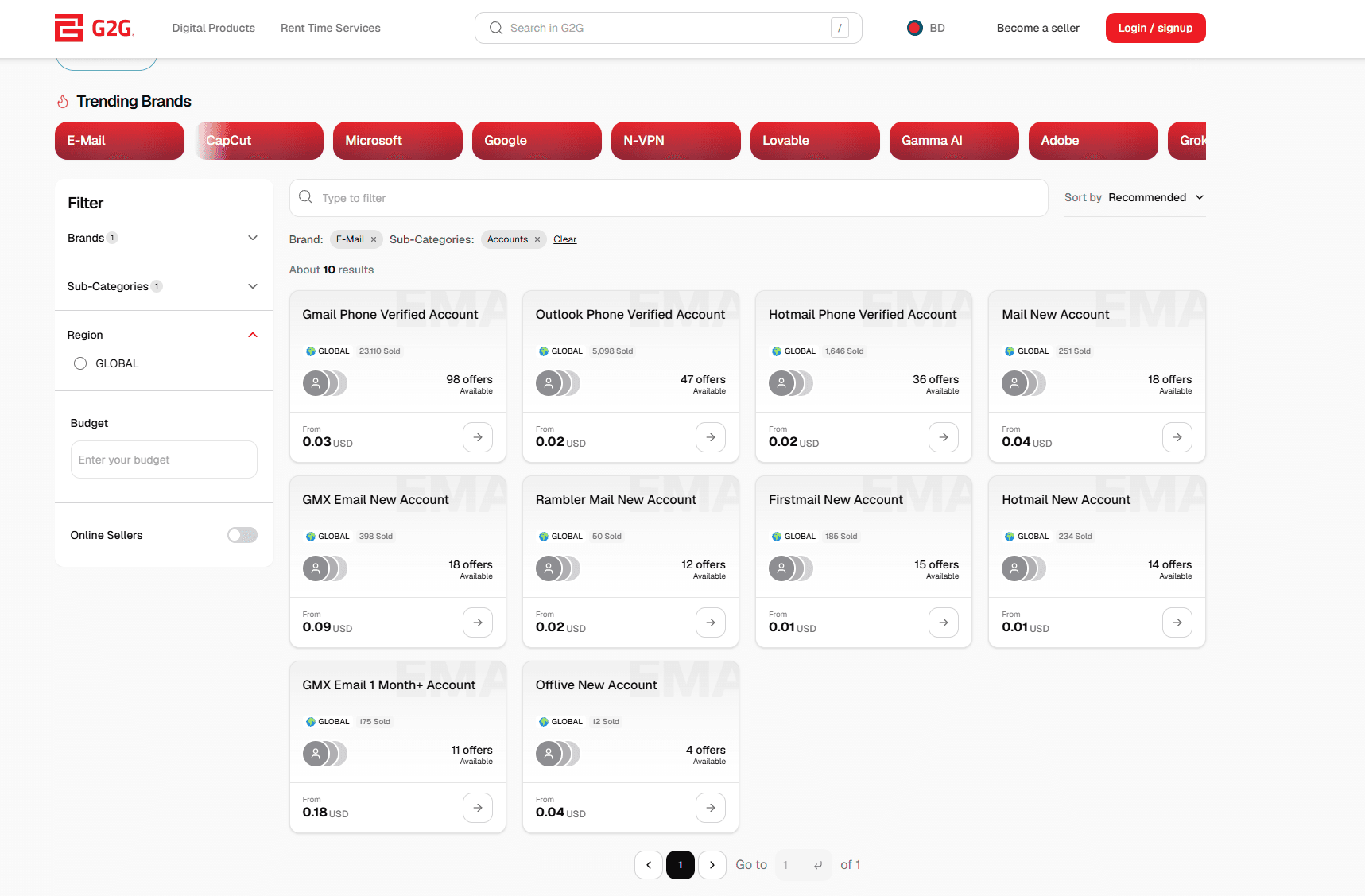Click the filter search magnifier icon
This screenshot has height=896, width=1365.
305,197
